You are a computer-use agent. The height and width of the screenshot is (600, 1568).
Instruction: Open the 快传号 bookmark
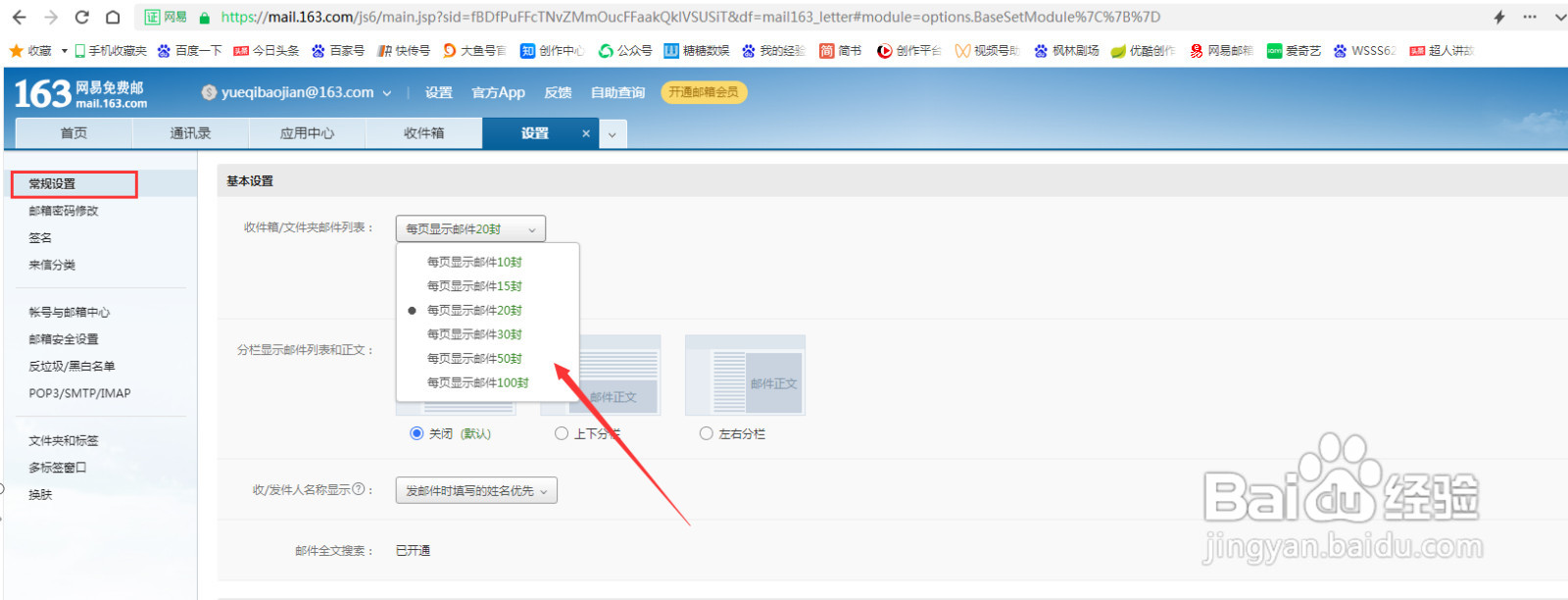pyautogui.click(x=404, y=50)
